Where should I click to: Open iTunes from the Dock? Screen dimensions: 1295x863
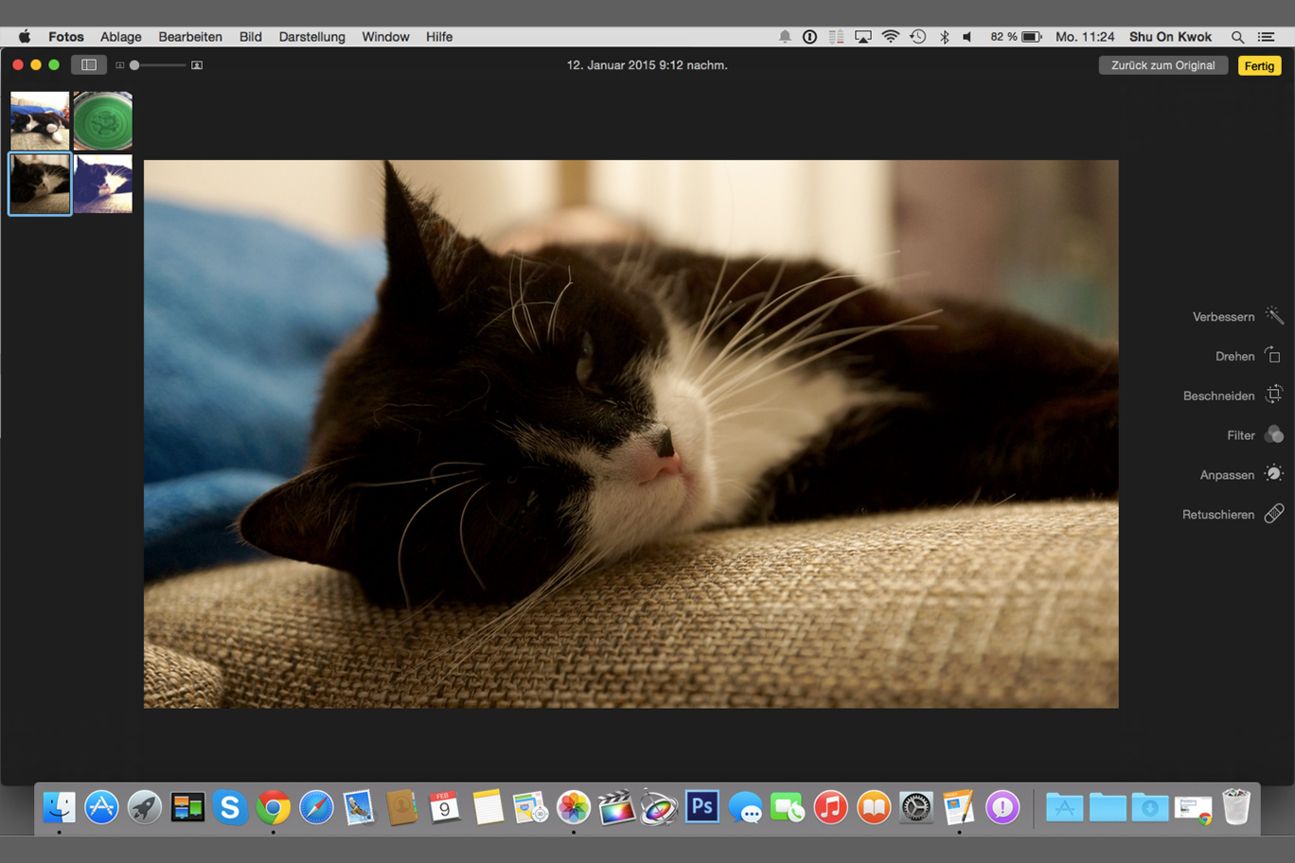coord(830,806)
